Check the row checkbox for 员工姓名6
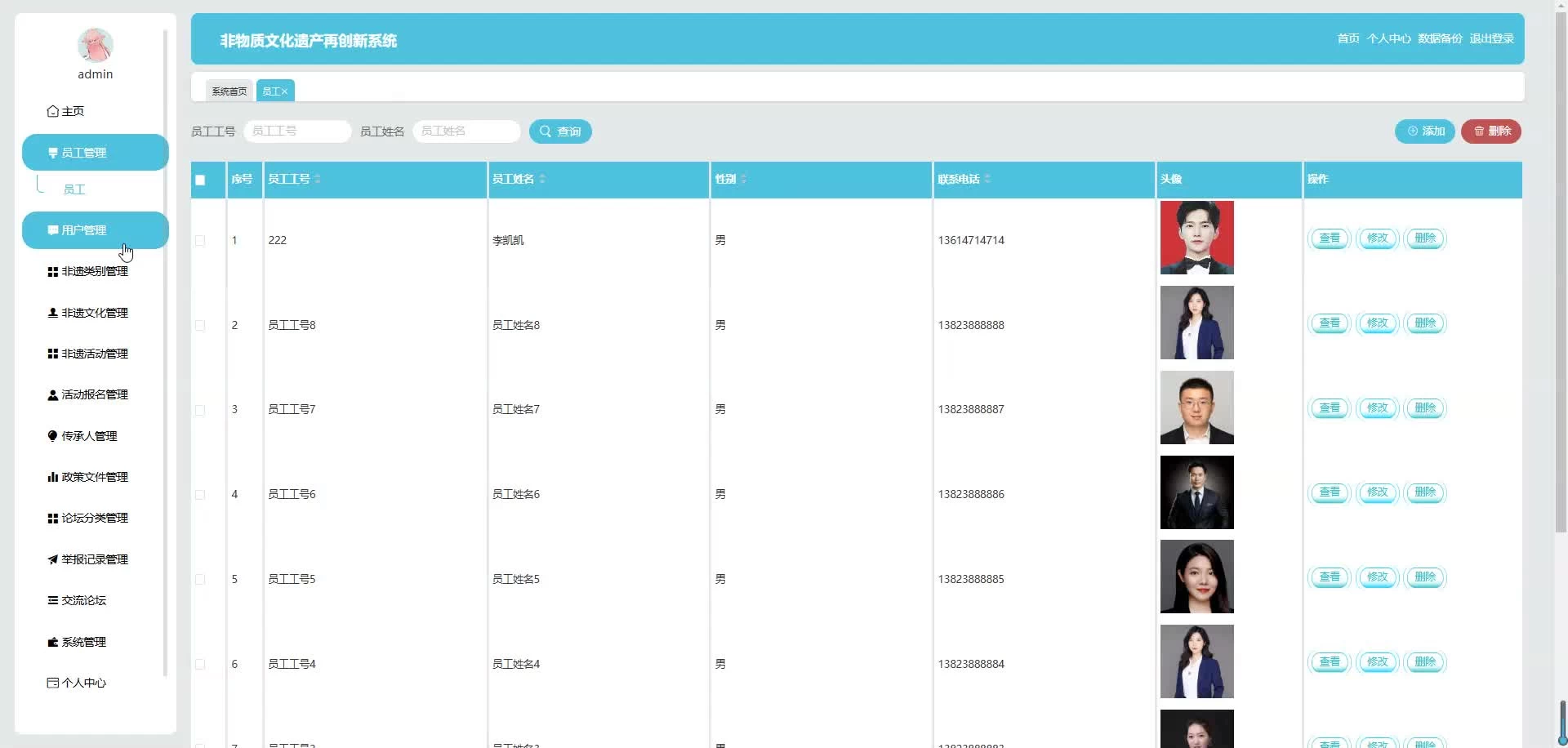The height and width of the screenshot is (748, 1568). pos(200,495)
